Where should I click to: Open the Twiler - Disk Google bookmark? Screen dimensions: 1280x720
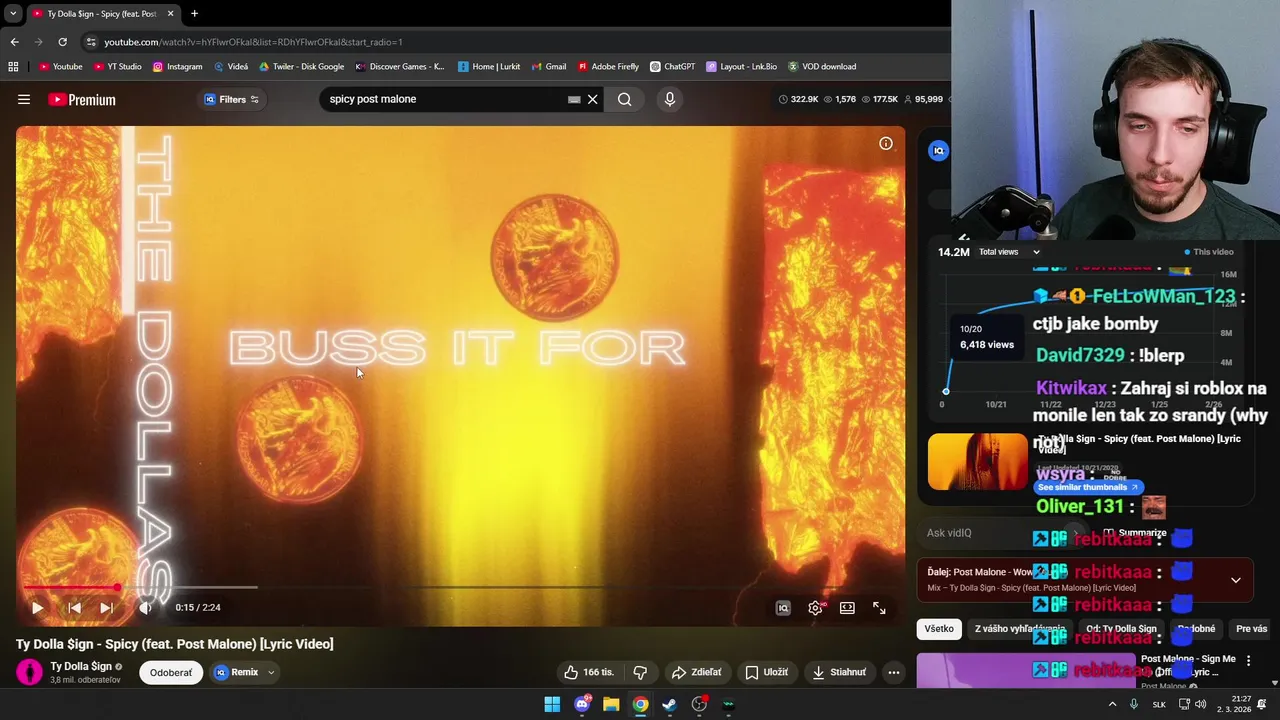point(301,67)
